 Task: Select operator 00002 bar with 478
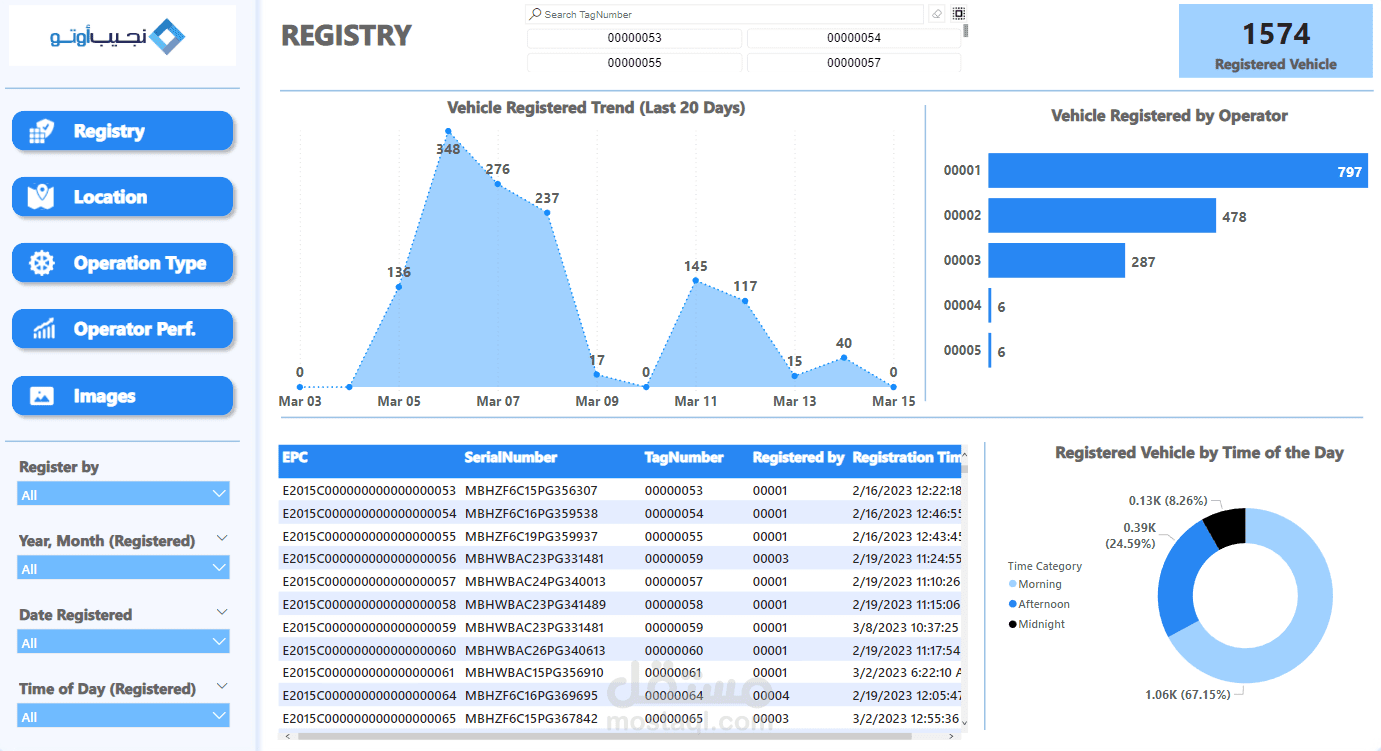[1102, 216]
